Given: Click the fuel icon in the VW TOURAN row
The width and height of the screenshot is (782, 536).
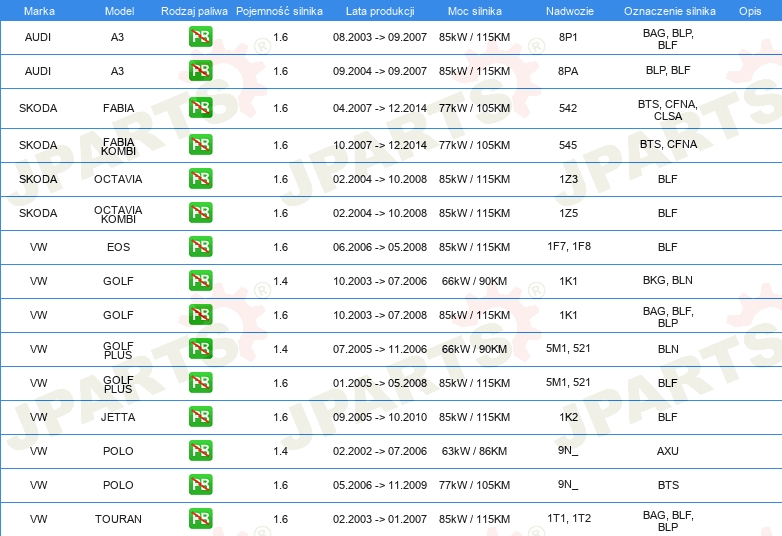Looking at the screenshot, I should (x=200, y=519).
